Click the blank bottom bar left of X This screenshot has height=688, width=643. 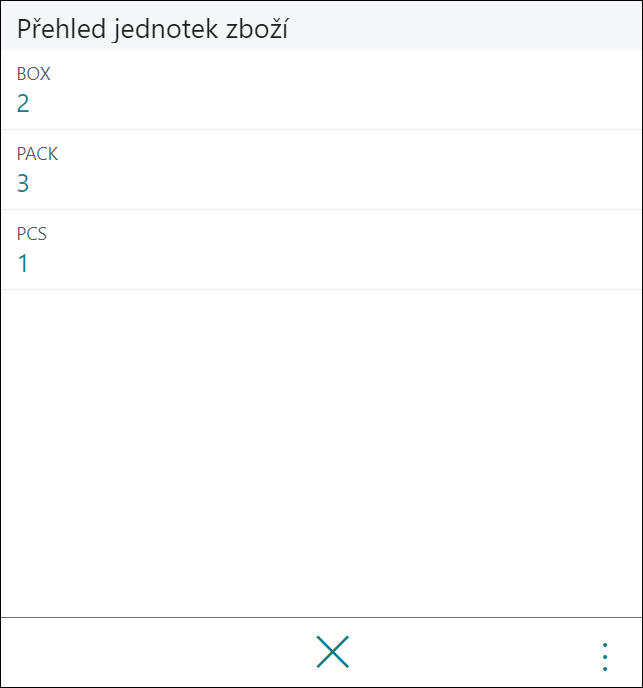(x=158, y=652)
